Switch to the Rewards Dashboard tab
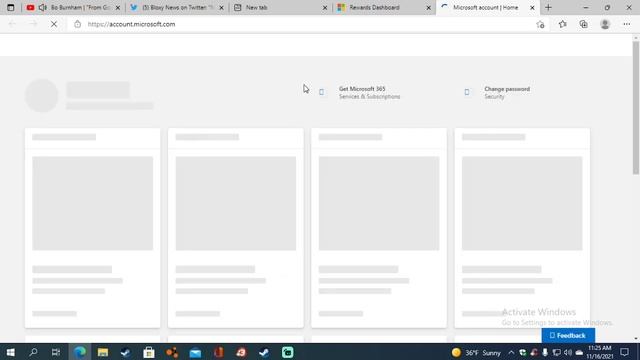Screen dimensions: 640x360 click(x=384, y=7)
